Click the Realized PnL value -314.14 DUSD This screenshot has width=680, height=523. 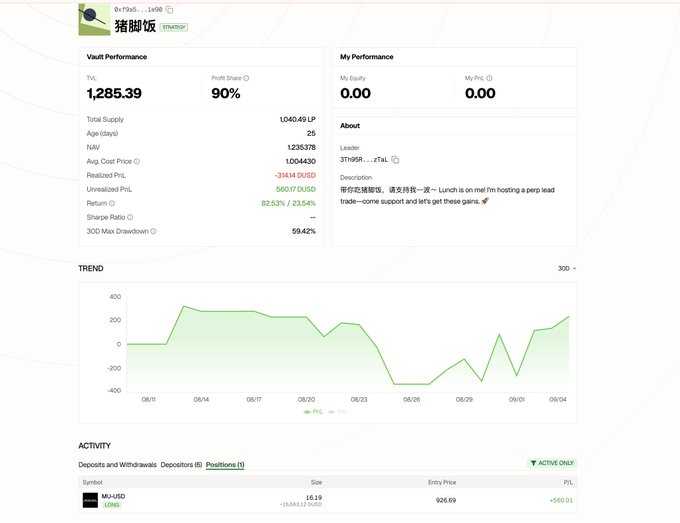coord(295,175)
